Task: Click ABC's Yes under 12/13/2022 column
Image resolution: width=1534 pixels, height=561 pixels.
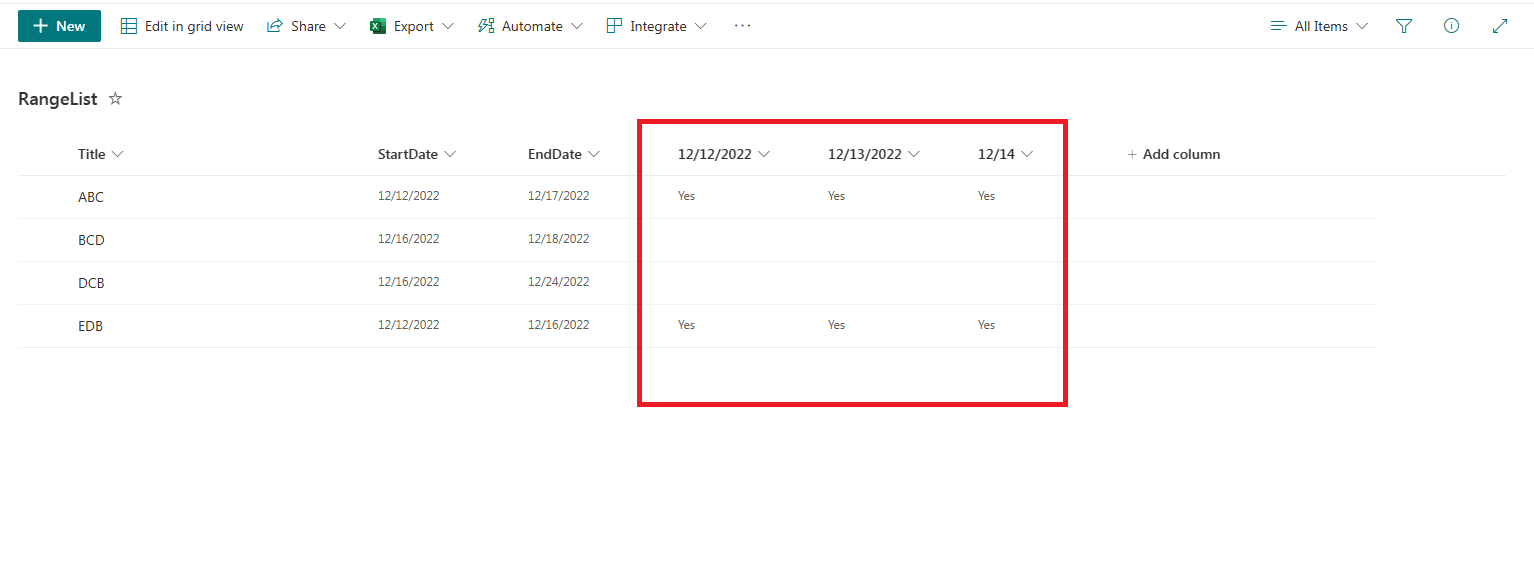Action: (x=836, y=196)
